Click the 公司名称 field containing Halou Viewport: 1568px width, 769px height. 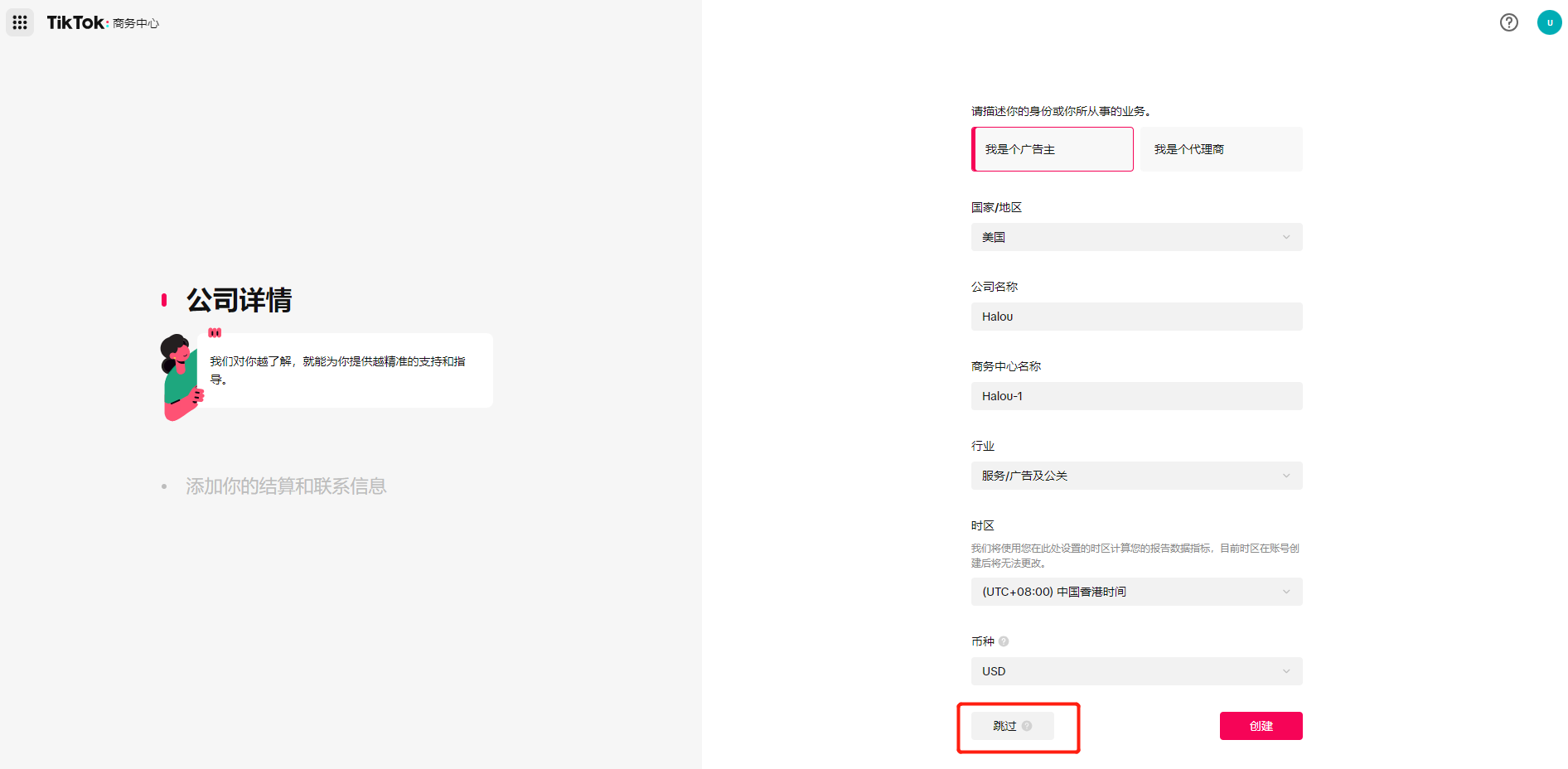click(1137, 317)
